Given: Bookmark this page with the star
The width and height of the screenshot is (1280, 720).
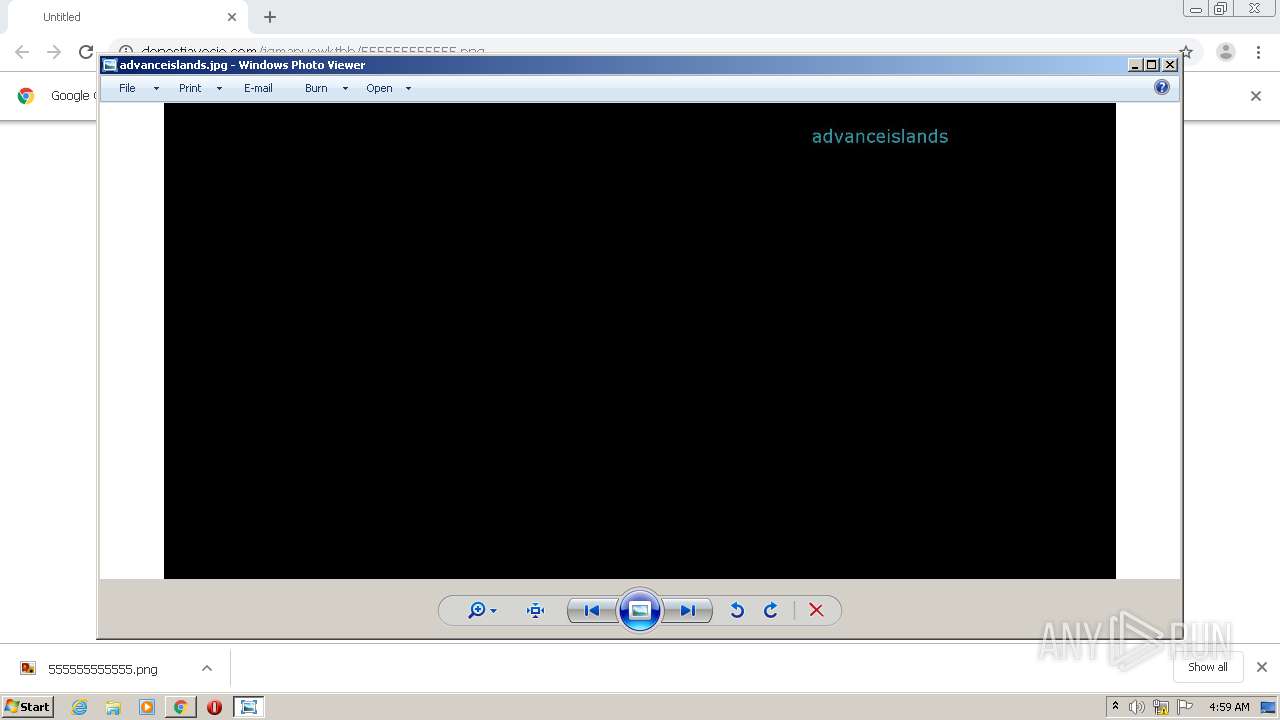Looking at the screenshot, I should click(x=1186, y=52).
